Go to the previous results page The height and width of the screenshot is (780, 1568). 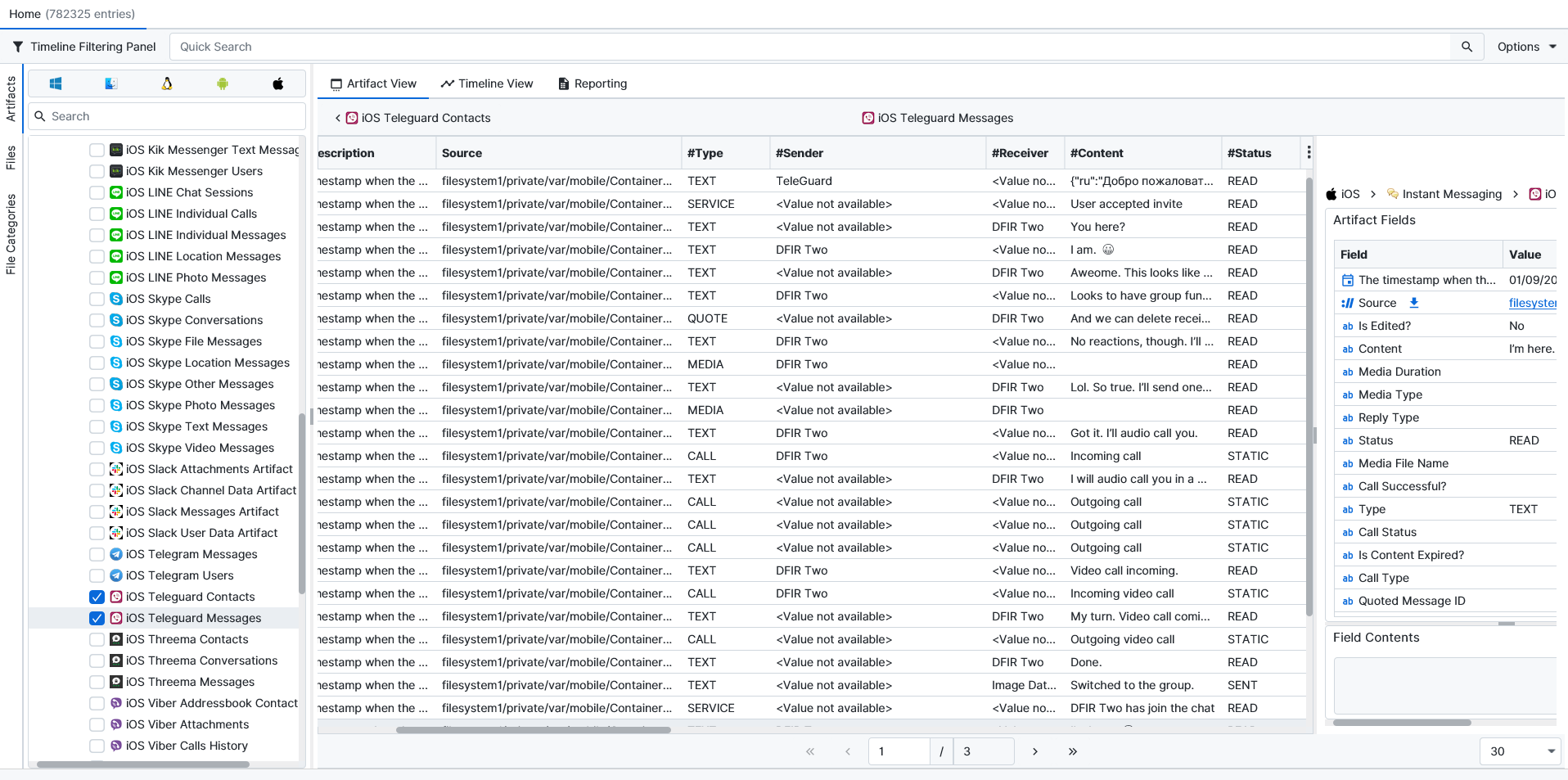click(x=848, y=751)
